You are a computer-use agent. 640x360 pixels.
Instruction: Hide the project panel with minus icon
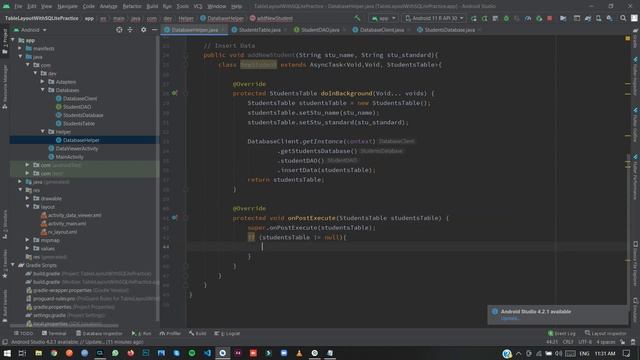point(155,30)
